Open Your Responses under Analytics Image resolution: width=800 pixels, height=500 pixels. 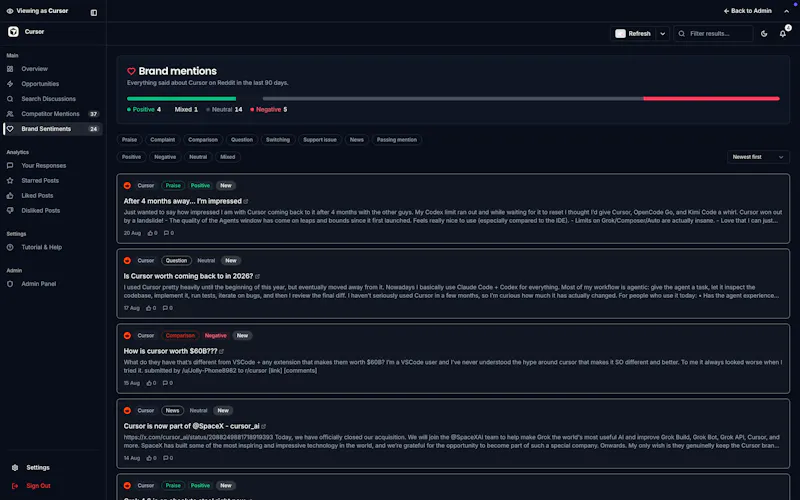pos(53,166)
